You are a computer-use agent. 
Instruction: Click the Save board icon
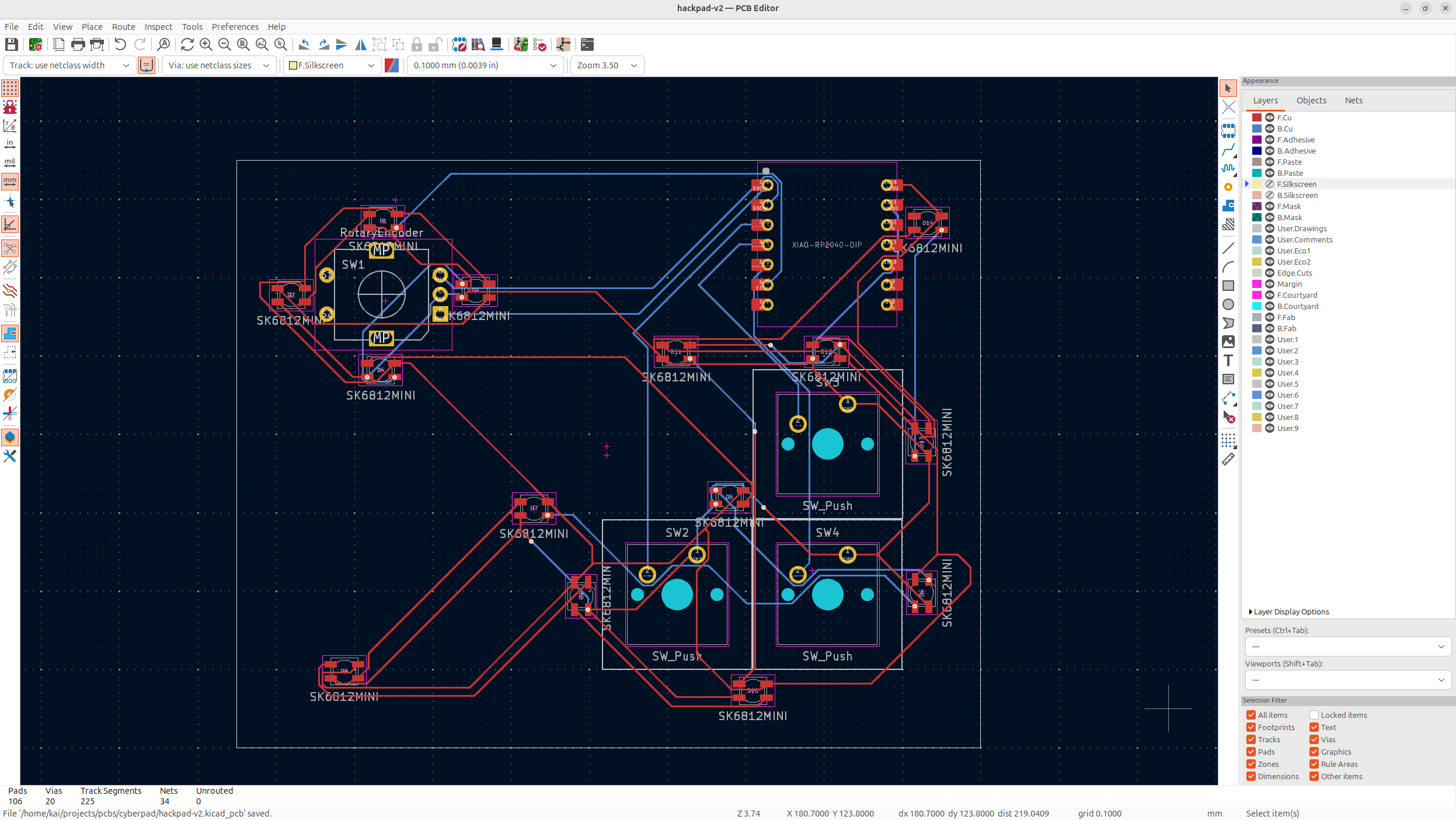pos(11,44)
